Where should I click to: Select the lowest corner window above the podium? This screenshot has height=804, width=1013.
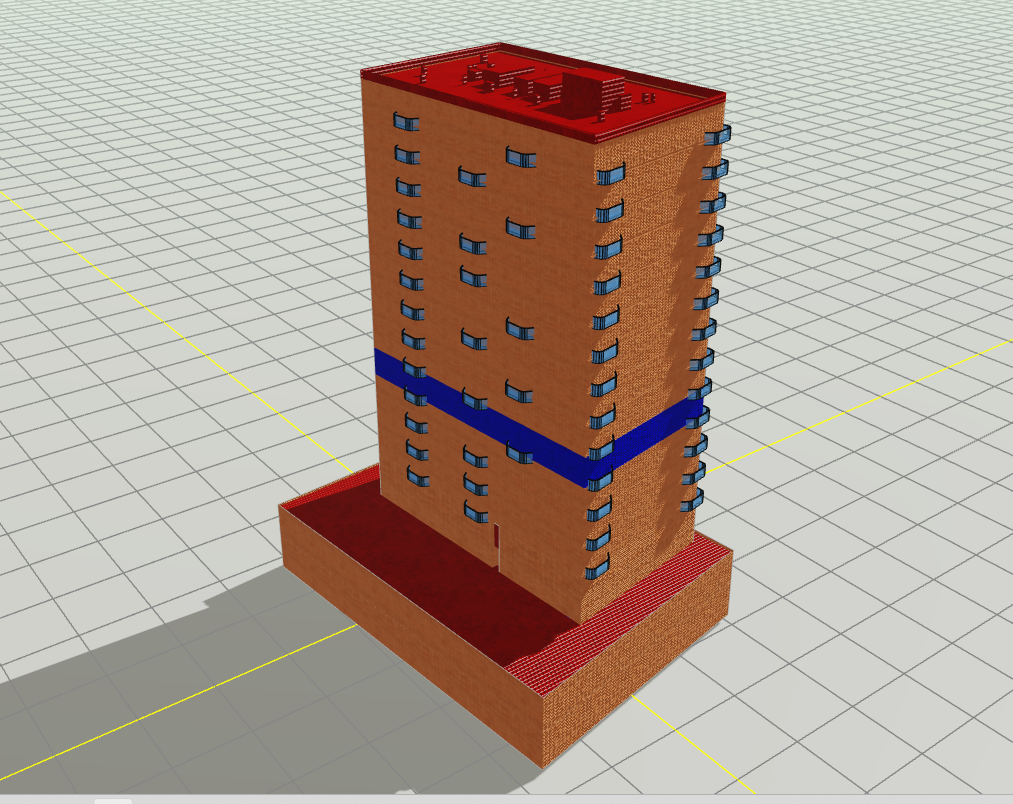[x=597, y=570]
